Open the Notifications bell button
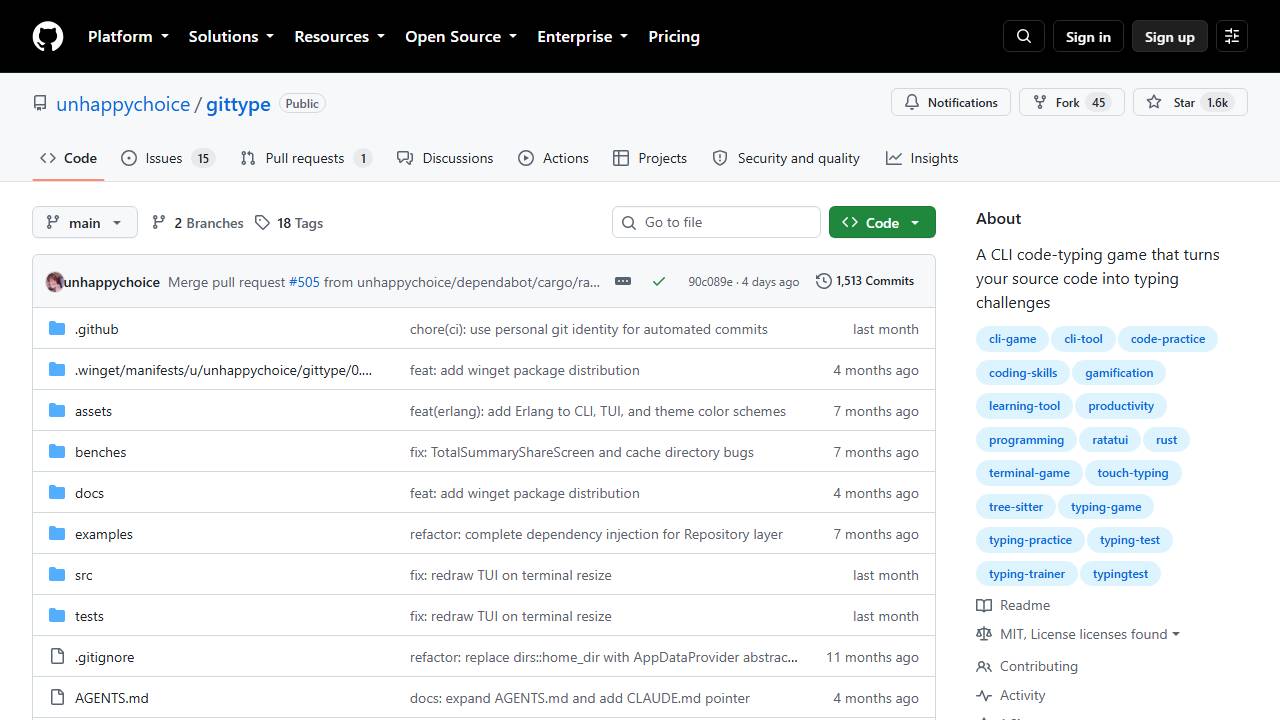 click(951, 102)
